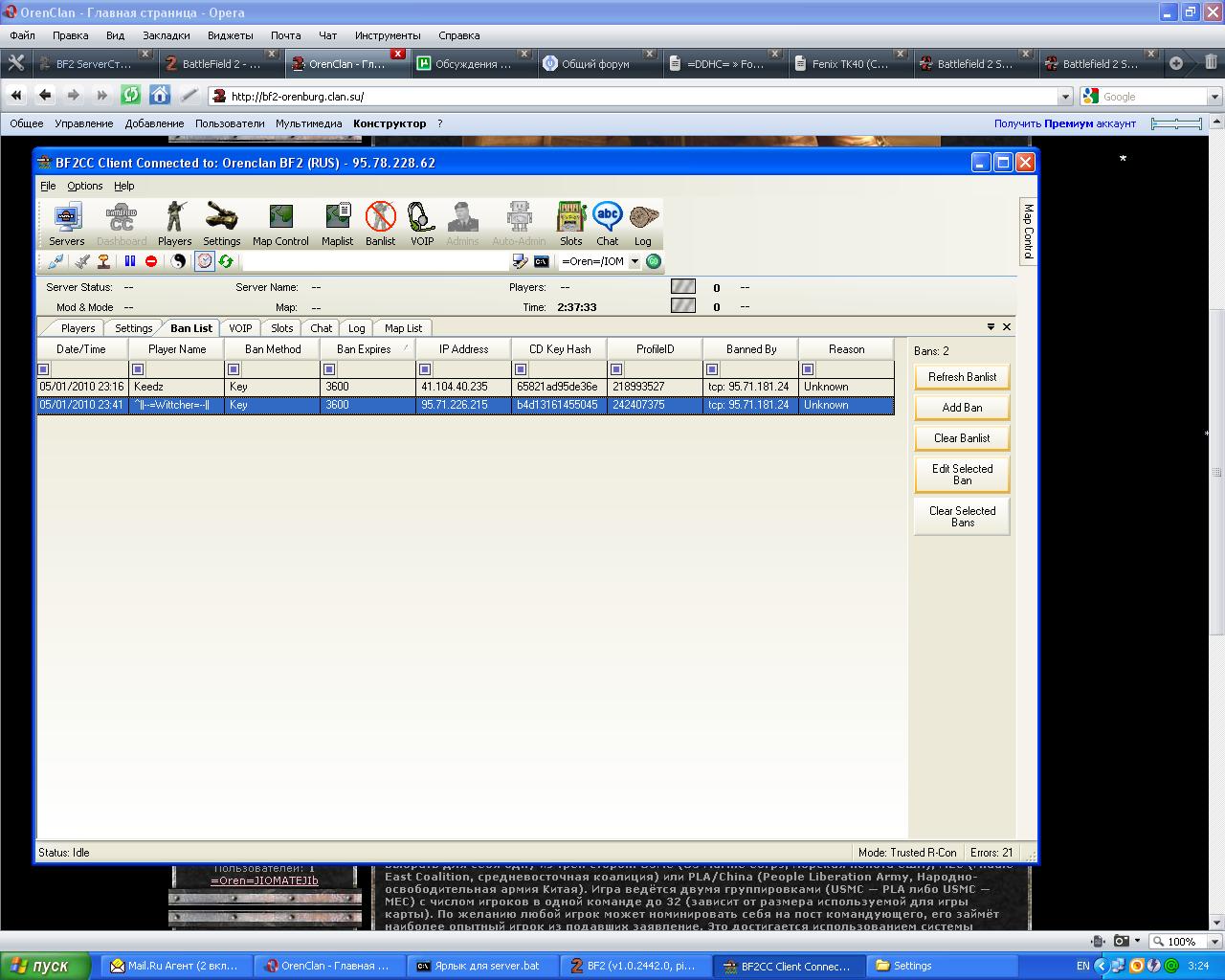Screen dimensions: 1225x980
Task: Click the Edit Selected Ban button
Action: [x=962, y=475]
